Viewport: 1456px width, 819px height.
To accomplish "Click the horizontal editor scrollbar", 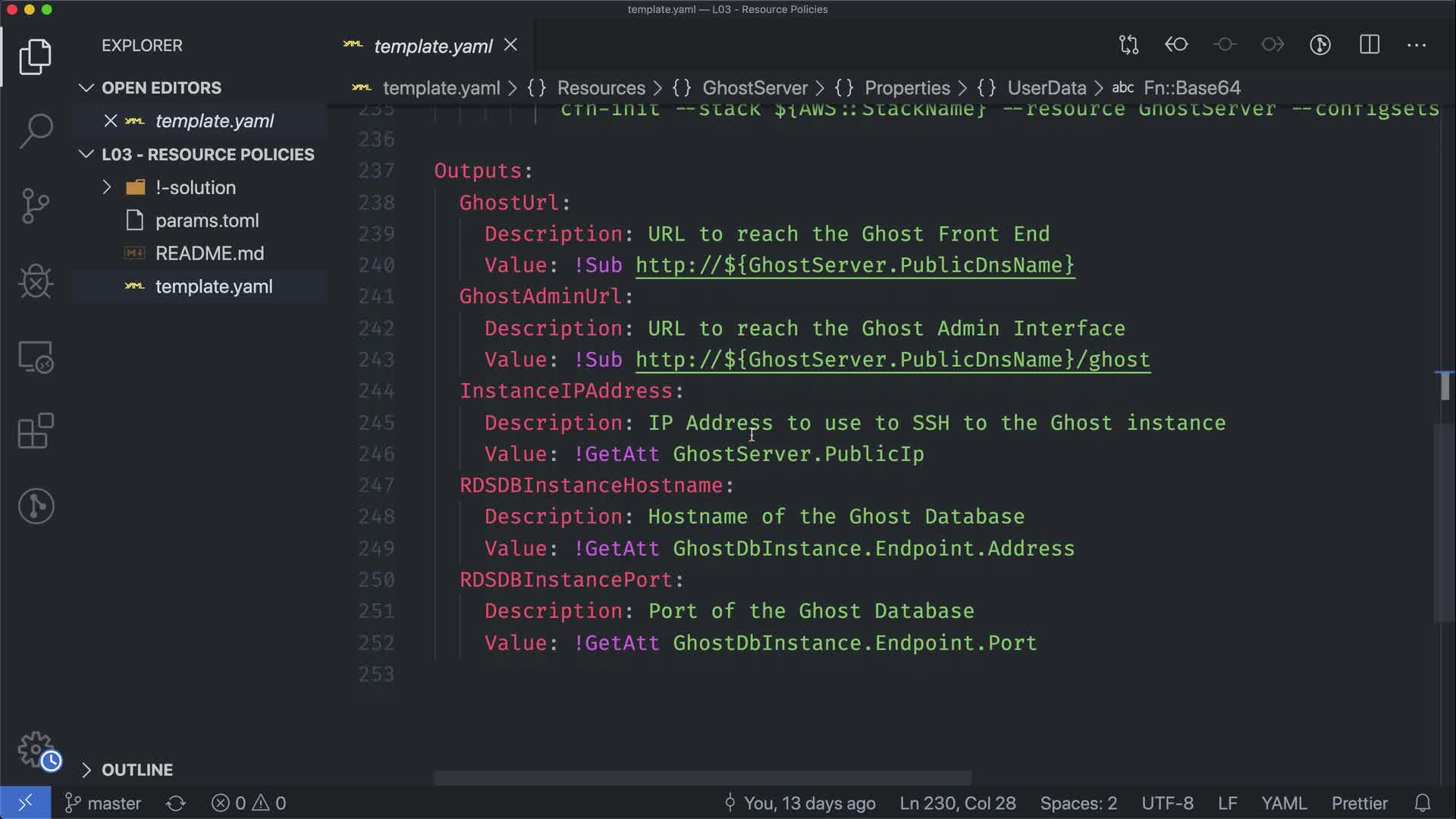I will coord(702,778).
